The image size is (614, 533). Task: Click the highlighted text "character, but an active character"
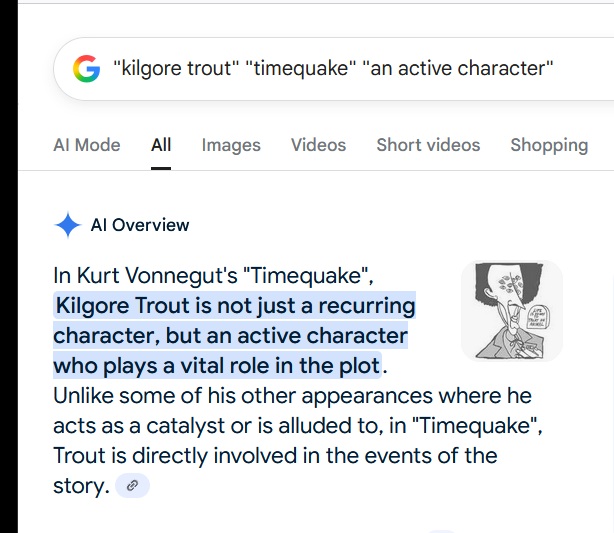[230, 334]
